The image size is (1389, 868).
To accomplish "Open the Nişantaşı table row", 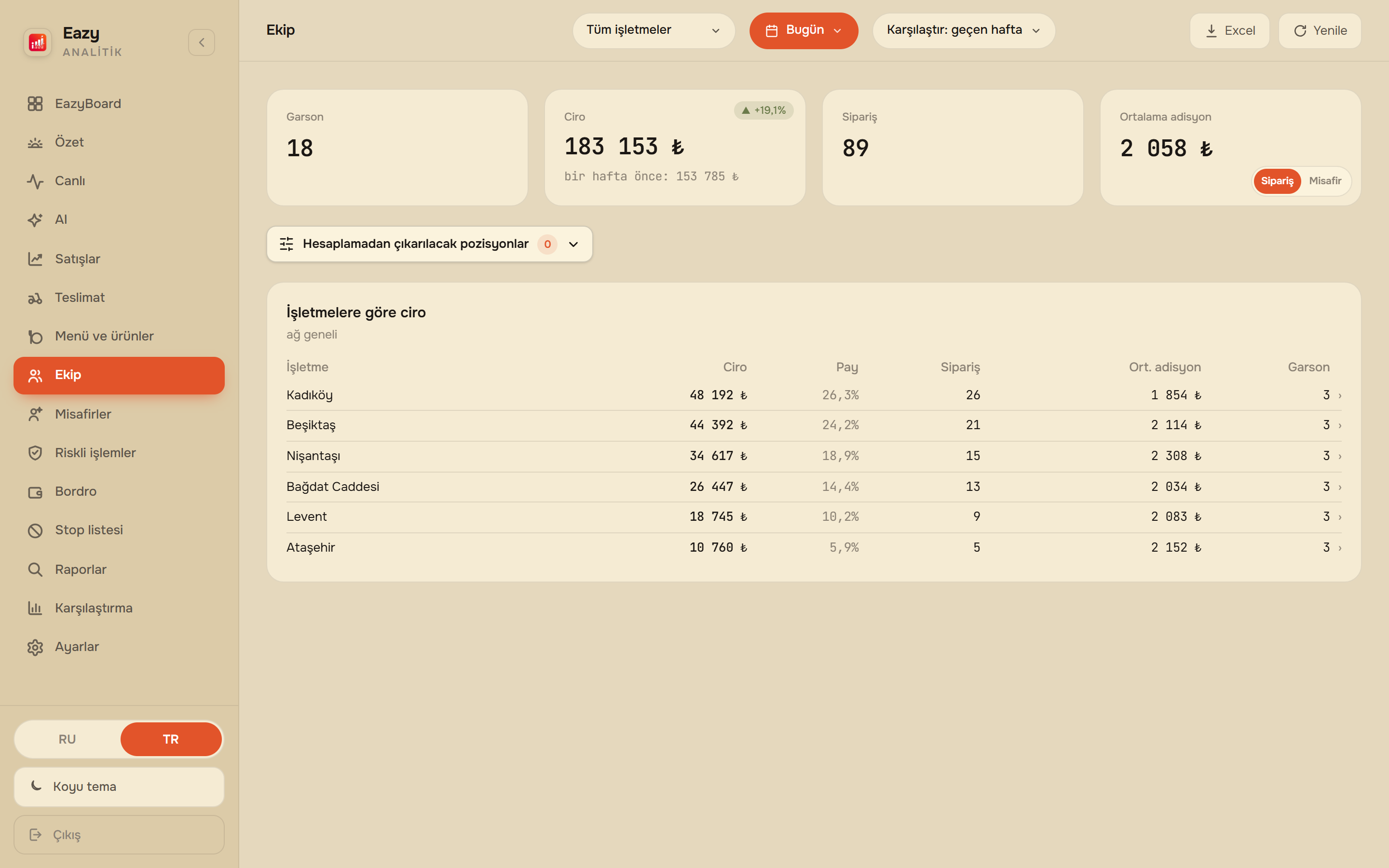I will pos(814,456).
